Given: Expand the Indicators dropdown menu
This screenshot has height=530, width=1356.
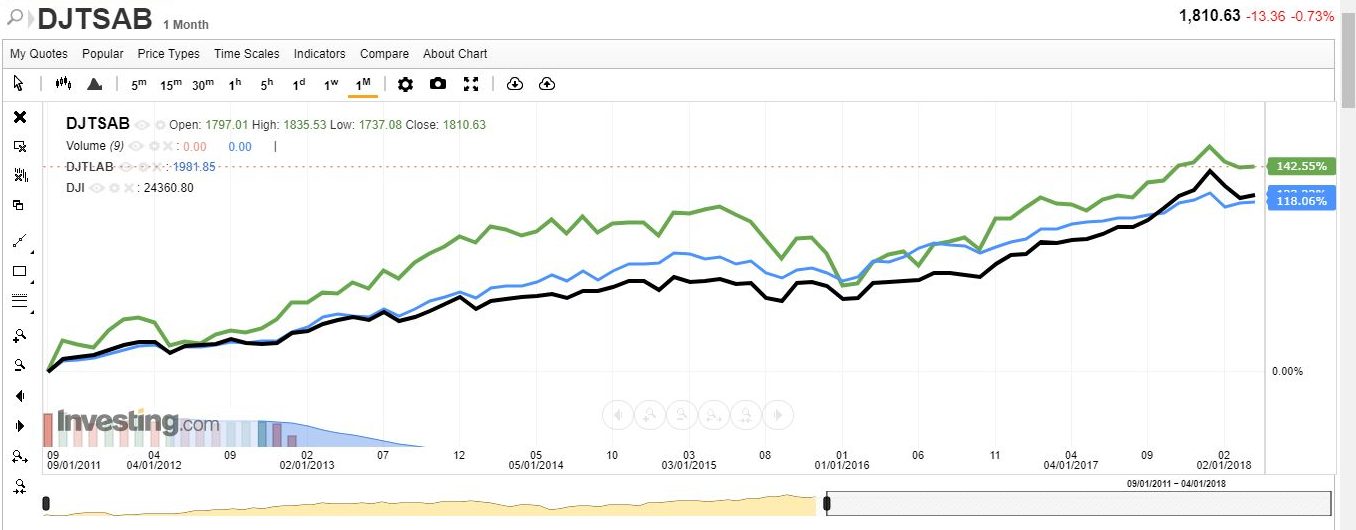Looking at the screenshot, I should [319, 54].
